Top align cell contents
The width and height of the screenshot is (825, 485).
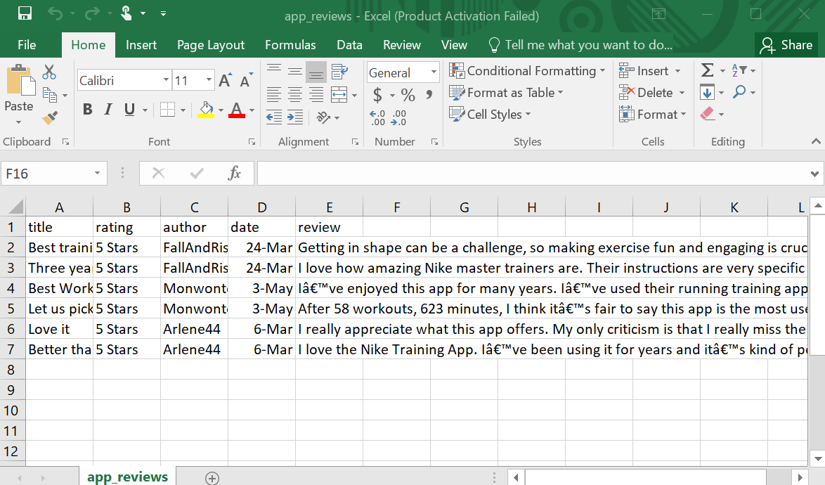[274, 71]
